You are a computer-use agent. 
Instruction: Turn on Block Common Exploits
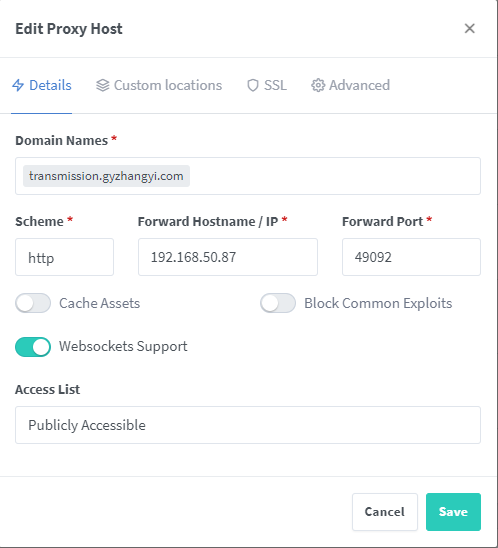[x=278, y=303]
